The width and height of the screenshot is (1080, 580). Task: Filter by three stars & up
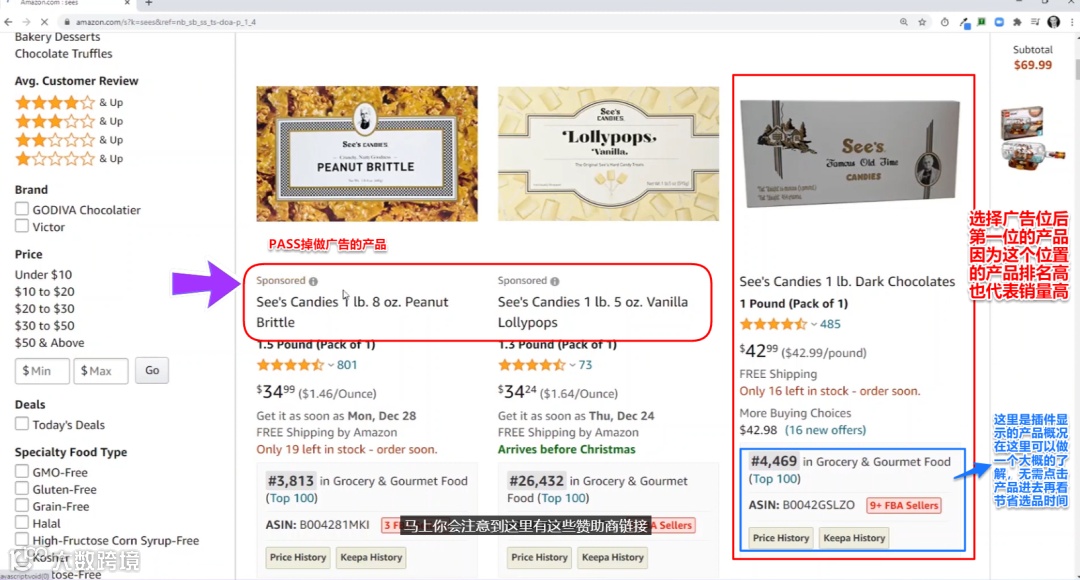coord(69,121)
